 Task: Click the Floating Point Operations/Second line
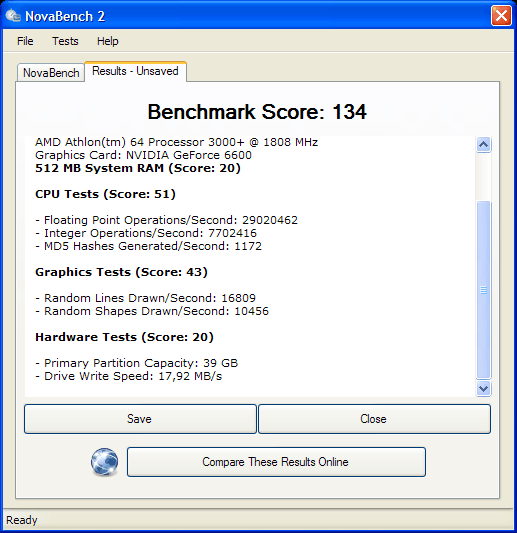pos(167,220)
